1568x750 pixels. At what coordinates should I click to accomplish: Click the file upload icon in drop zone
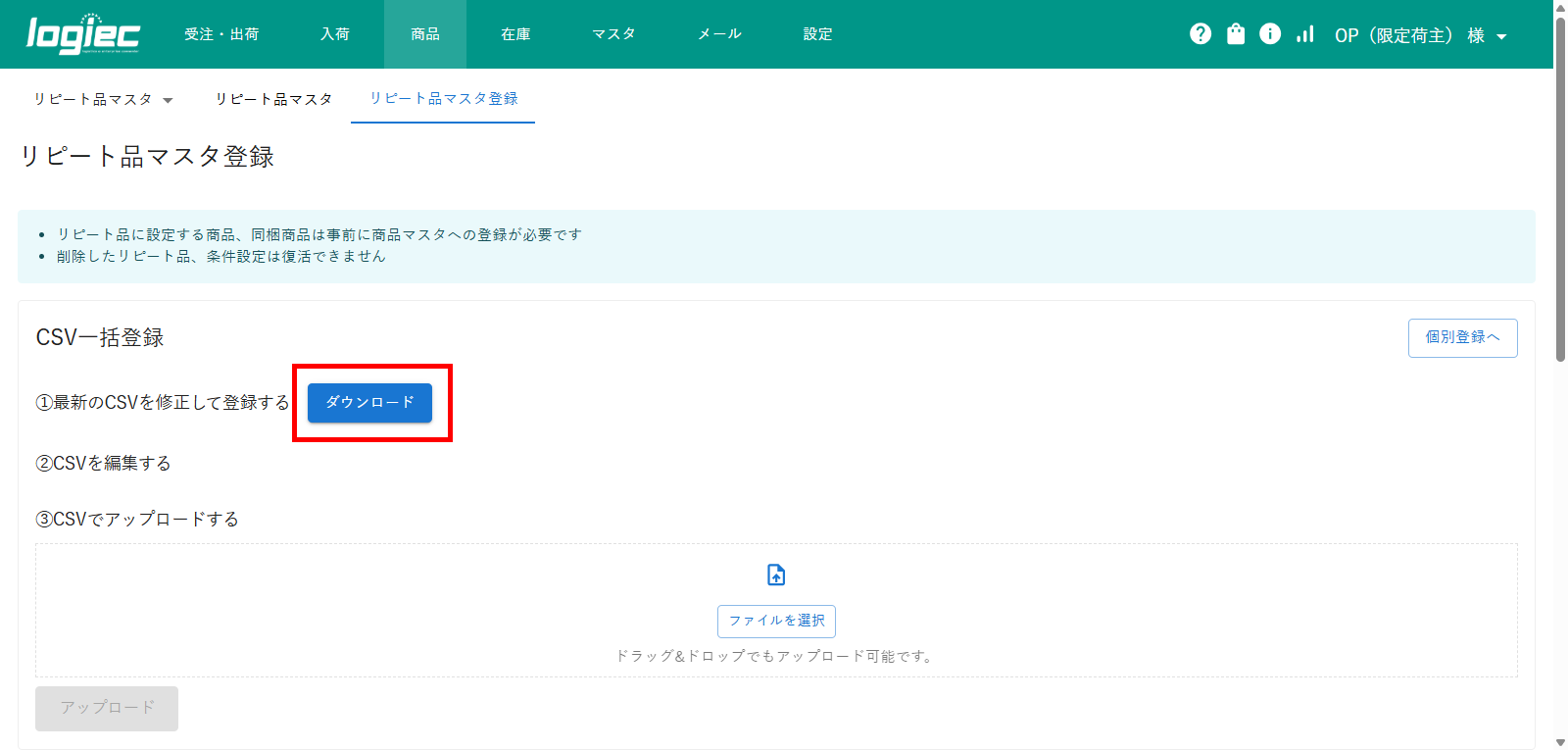(x=776, y=575)
